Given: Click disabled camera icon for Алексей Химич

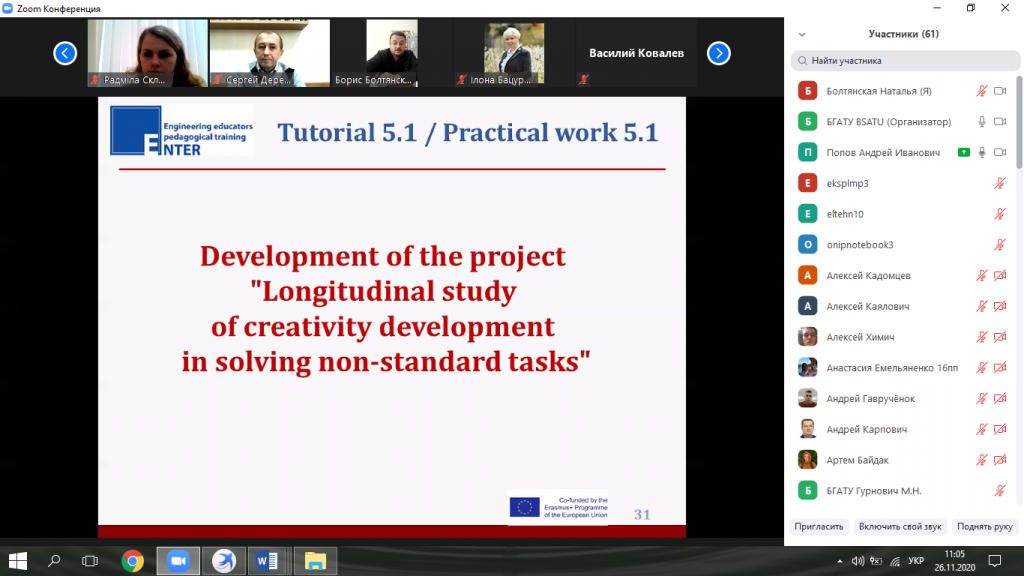Looking at the screenshot, I should [1000, 337].
